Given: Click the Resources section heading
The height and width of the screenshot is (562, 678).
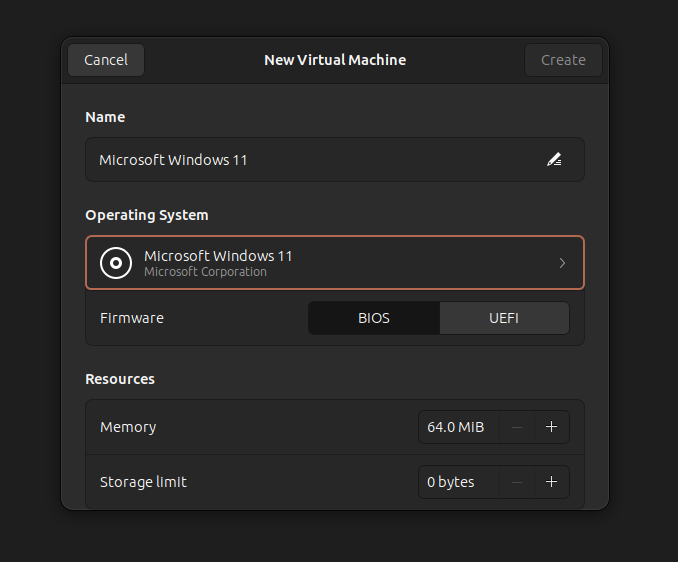Looking at the screenshot, I should tap(120, 379).
